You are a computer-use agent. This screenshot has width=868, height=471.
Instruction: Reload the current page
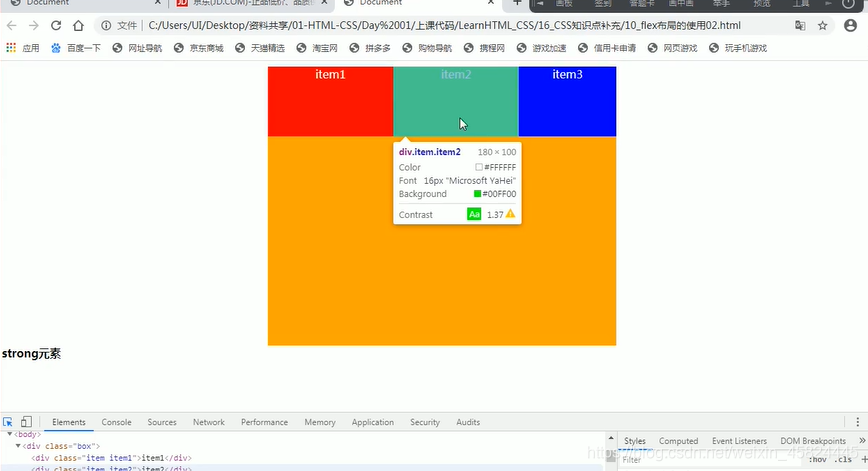pos(56,25)
